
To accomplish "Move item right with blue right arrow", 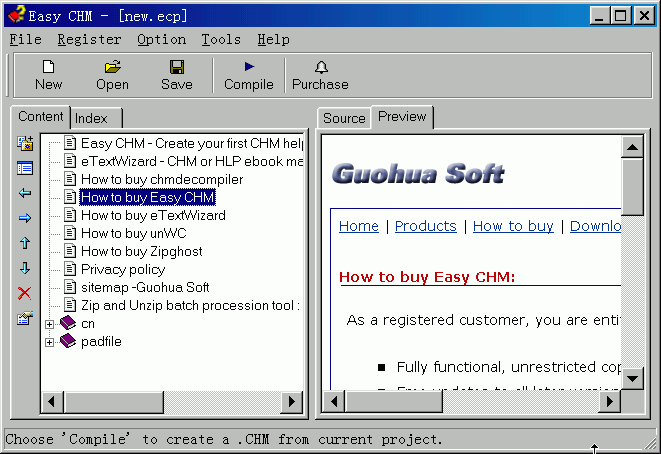I will click(25, 218).
